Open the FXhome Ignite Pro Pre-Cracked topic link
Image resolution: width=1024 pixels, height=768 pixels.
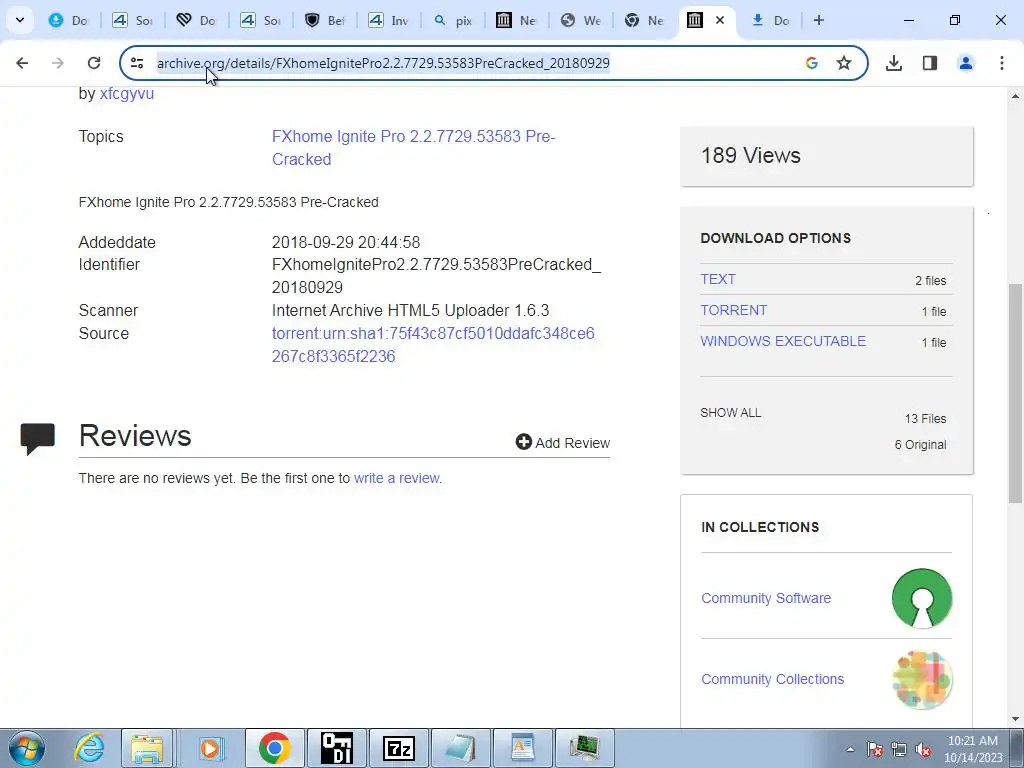[413, 148]
